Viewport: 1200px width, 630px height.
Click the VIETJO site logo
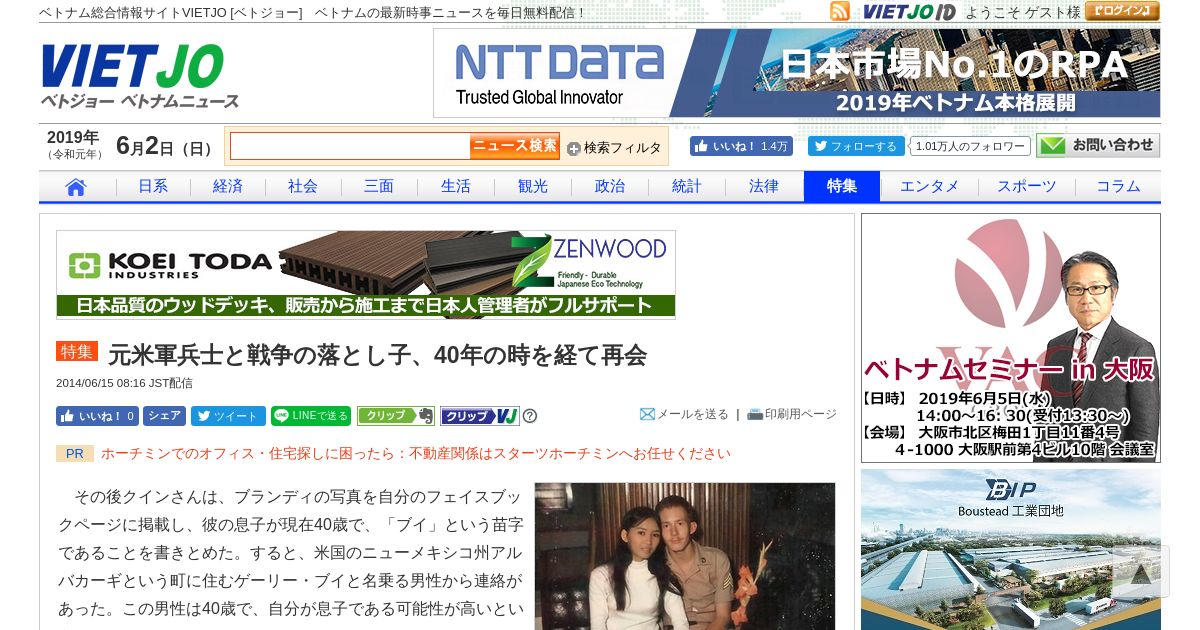(140, 76)
